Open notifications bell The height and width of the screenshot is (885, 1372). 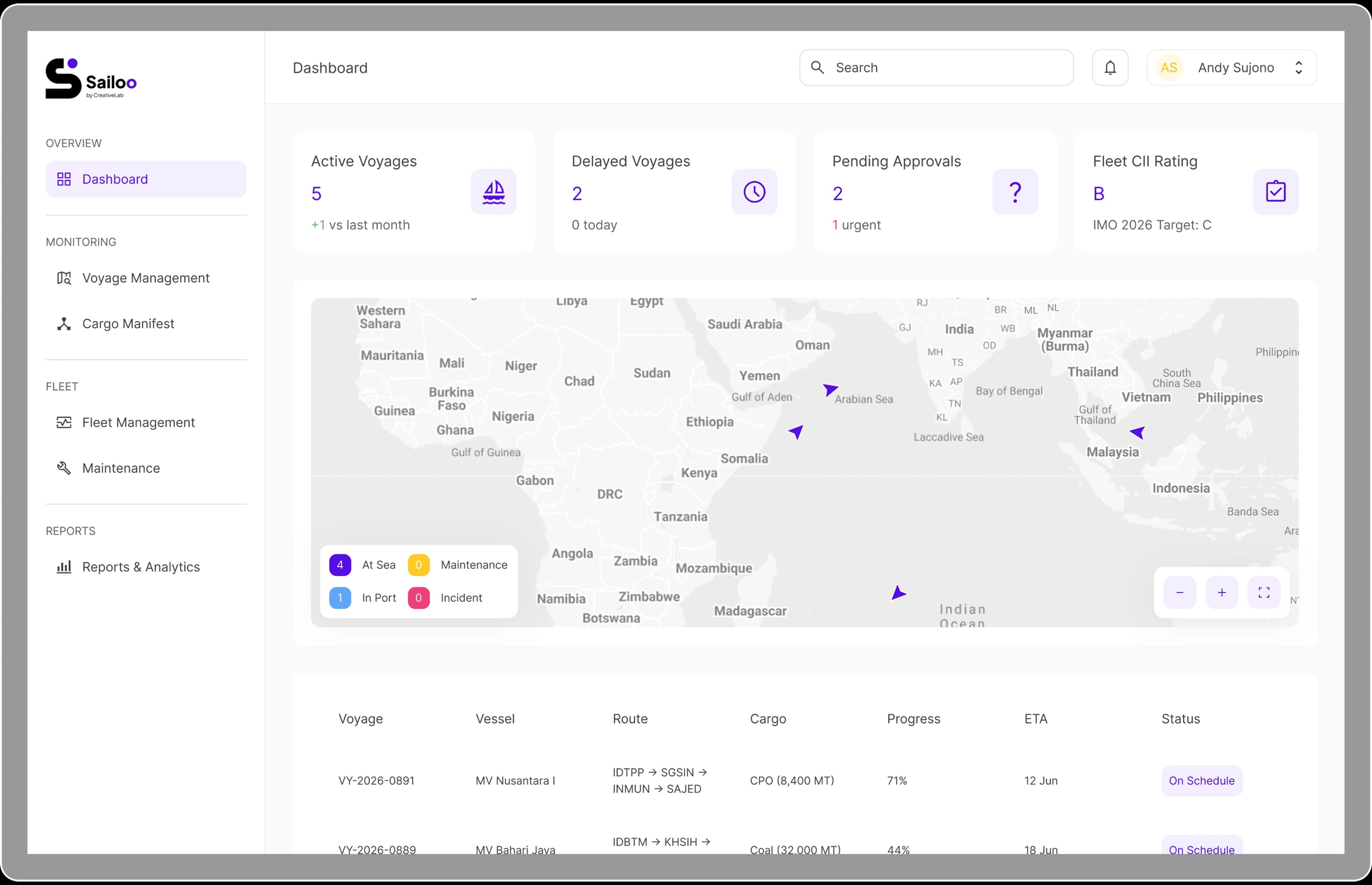1110,68
